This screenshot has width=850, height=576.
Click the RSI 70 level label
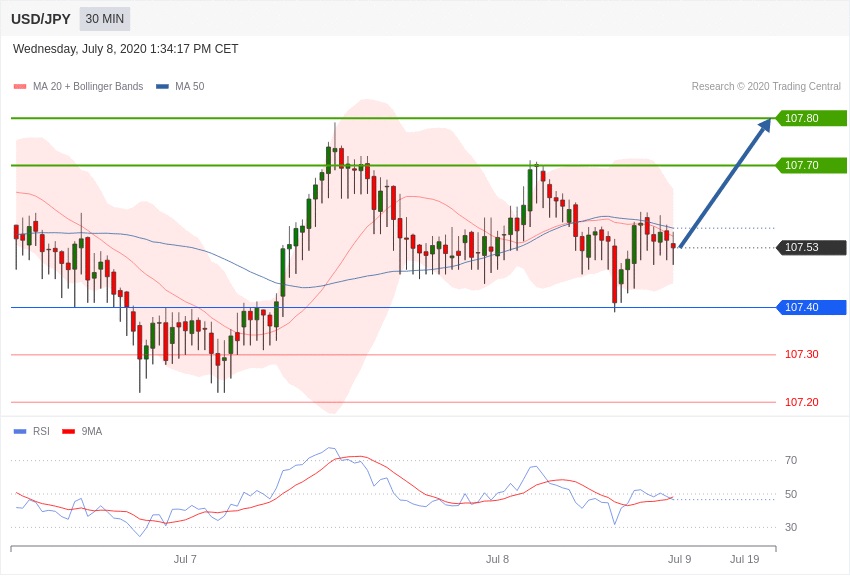[791, 460]
